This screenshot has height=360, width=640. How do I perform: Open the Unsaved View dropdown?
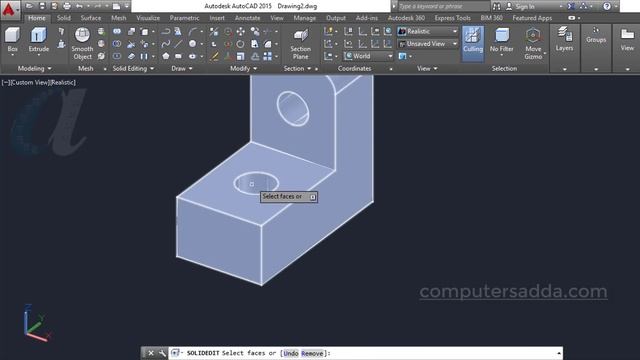click(x=428, y=44)
